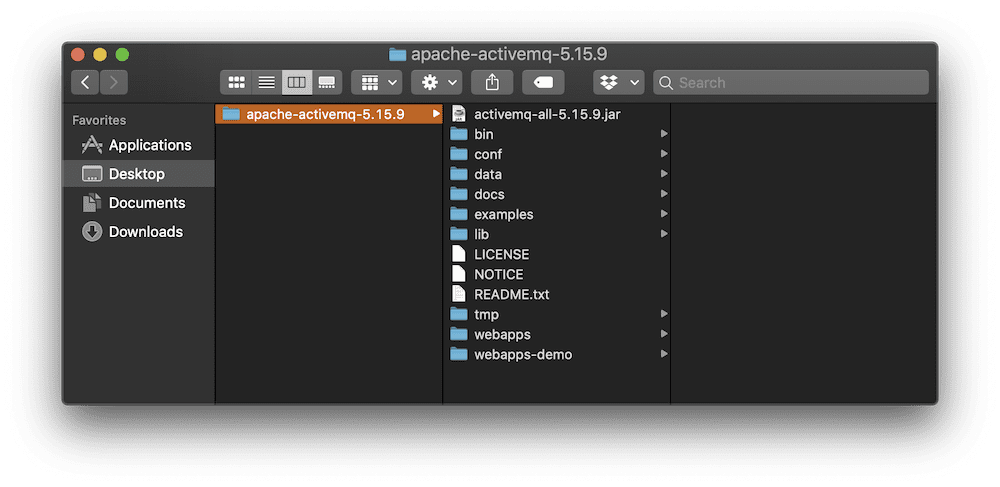Expand the bin folder arrow
This screenshot has width=1000, height=487.
[664, 134]
